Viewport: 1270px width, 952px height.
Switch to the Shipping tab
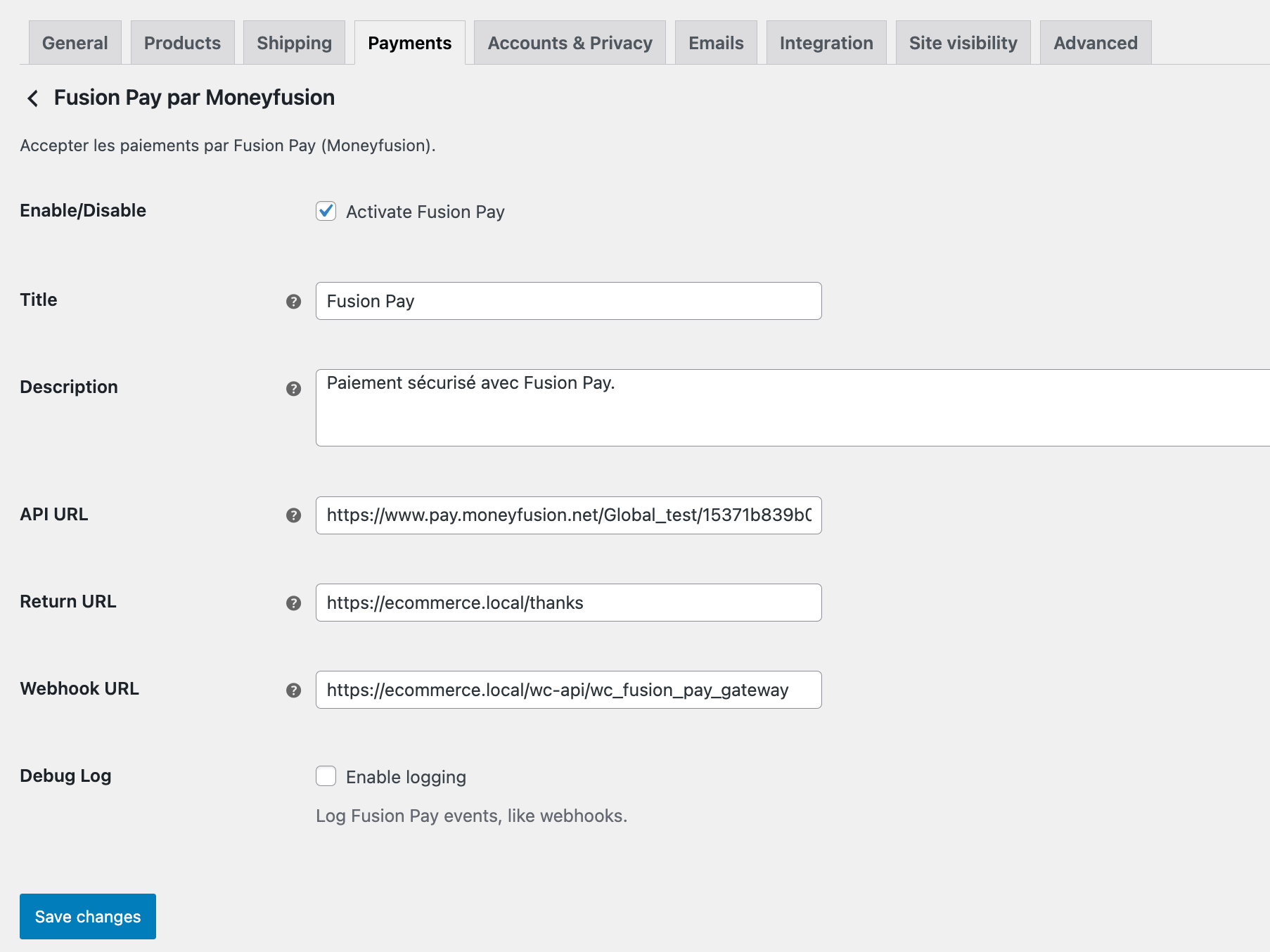[x=294, y=43]
